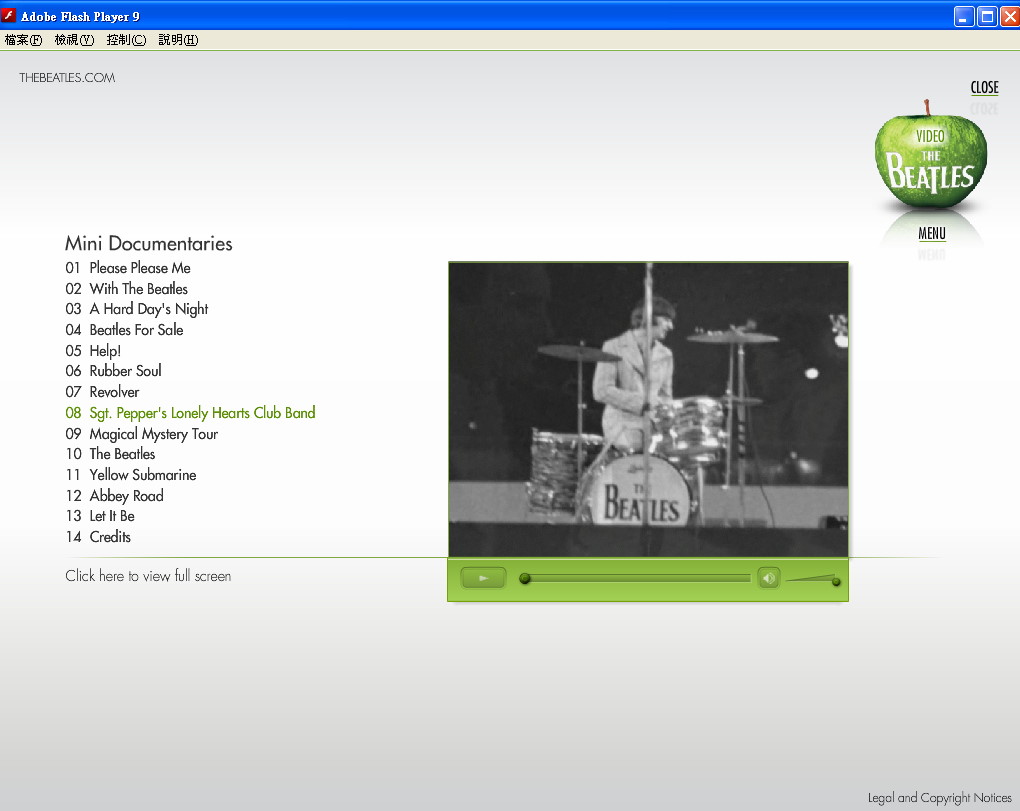1020x811 pixels.
Task: Play 09 Magical Mystery Tour
Action: pyautogui.click(x=141, y=434)
